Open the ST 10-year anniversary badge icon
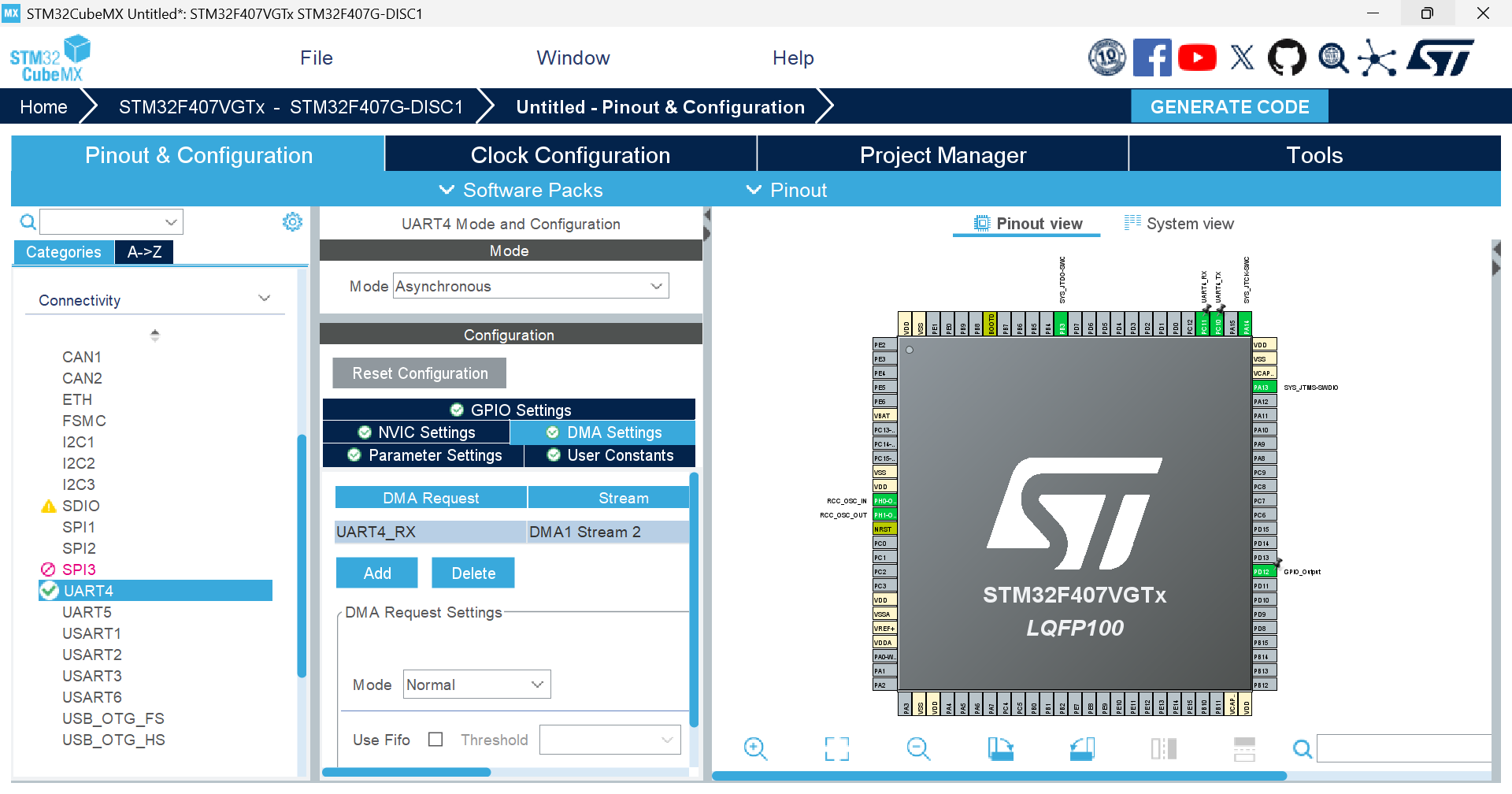This screenshot has width=1512, height=794. (x=1107, y=58)
